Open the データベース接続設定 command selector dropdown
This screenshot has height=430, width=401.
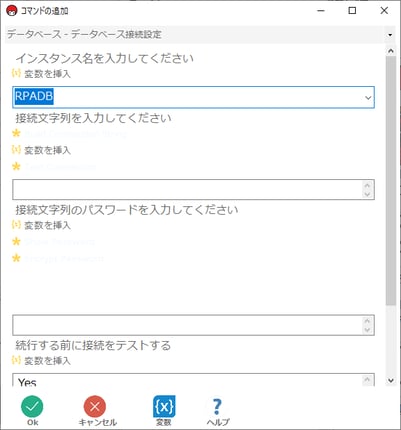click(390, 35)
